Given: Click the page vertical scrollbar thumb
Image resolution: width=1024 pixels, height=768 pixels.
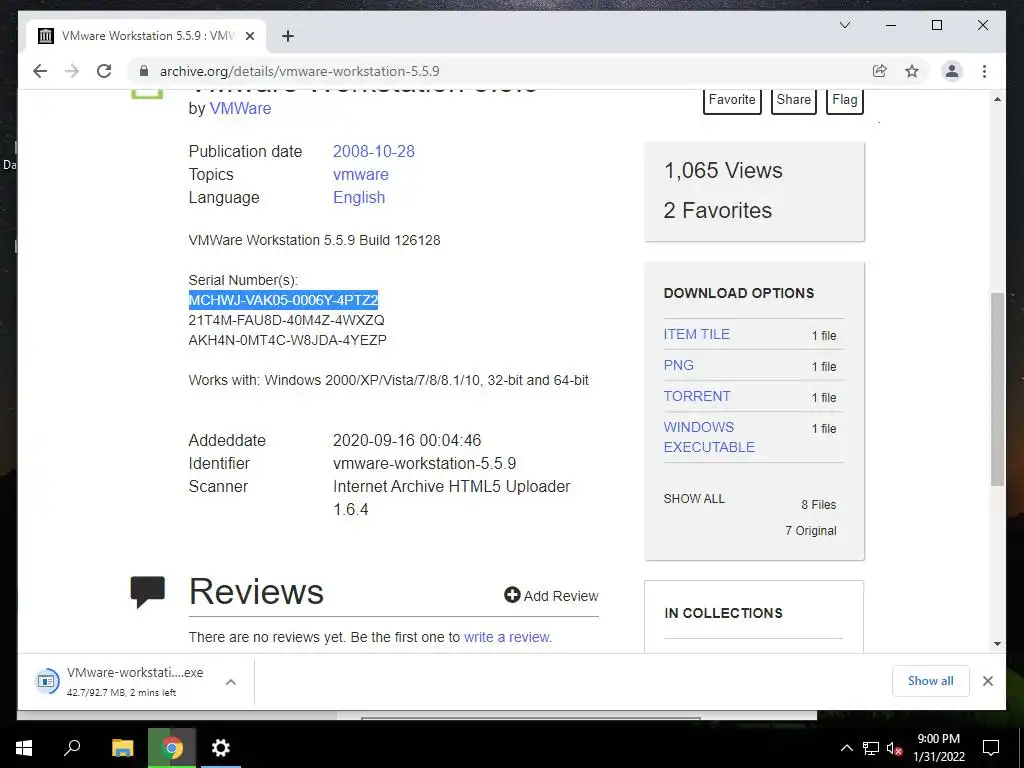Looking at the screenshot, I should [997, 389].
